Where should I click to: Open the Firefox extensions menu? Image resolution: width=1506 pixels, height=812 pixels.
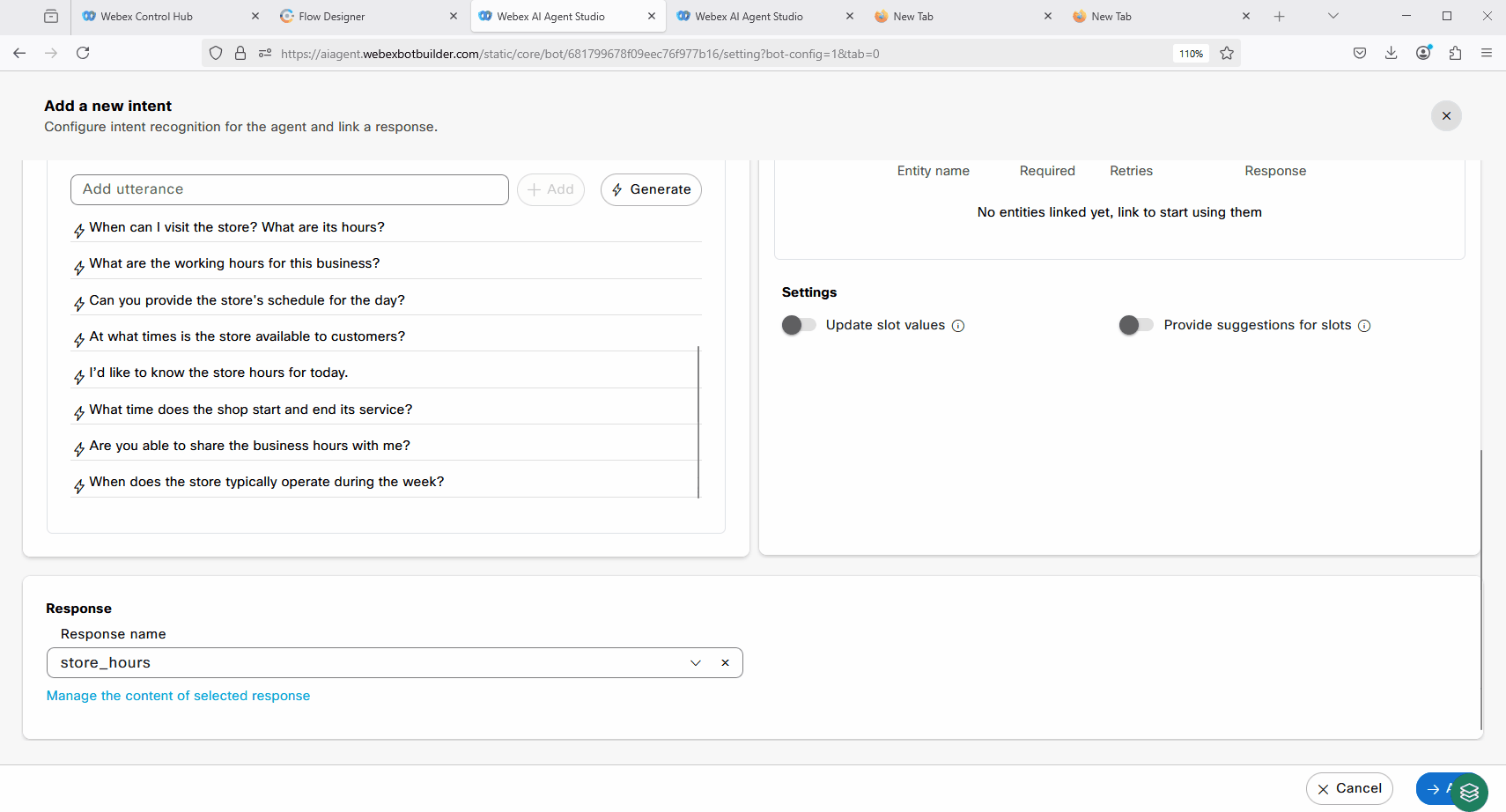coord(1455,54)
